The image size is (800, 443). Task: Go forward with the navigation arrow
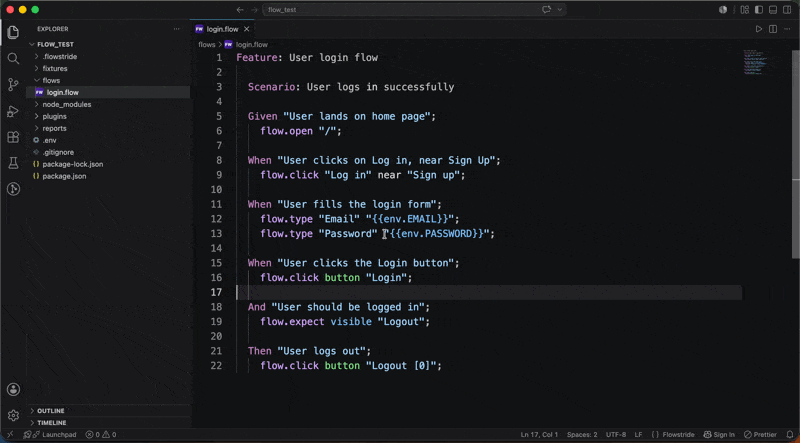[254, 10]
